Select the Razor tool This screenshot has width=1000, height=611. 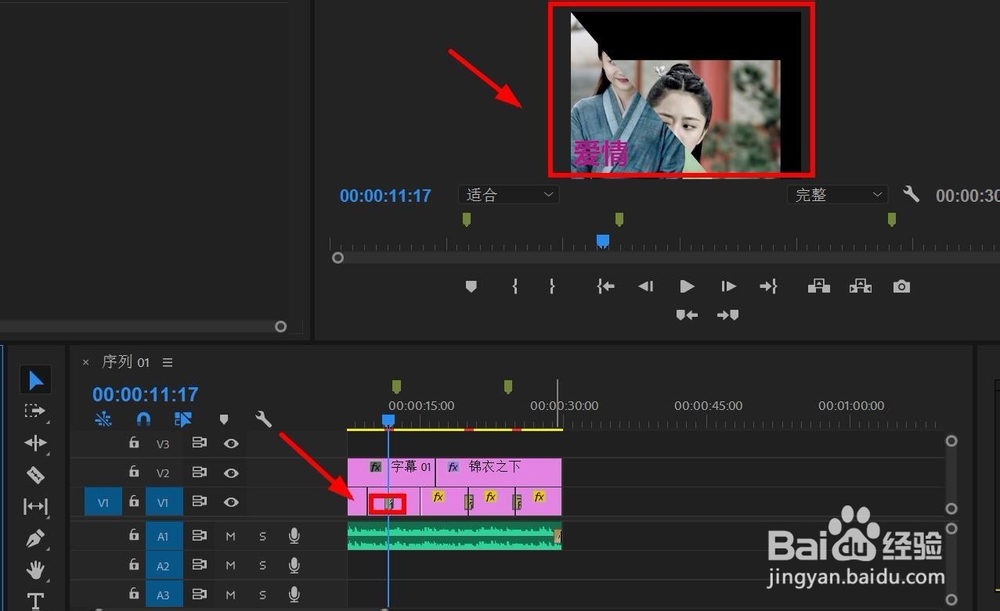point(35,475)
